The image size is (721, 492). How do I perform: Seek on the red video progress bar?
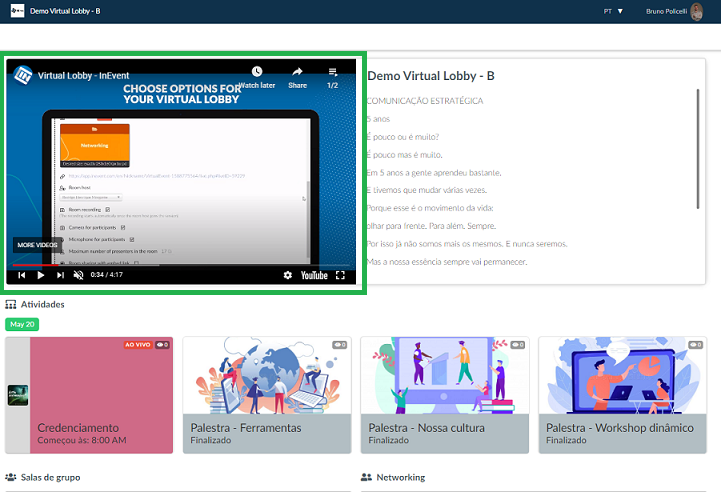tap(35, 265)
